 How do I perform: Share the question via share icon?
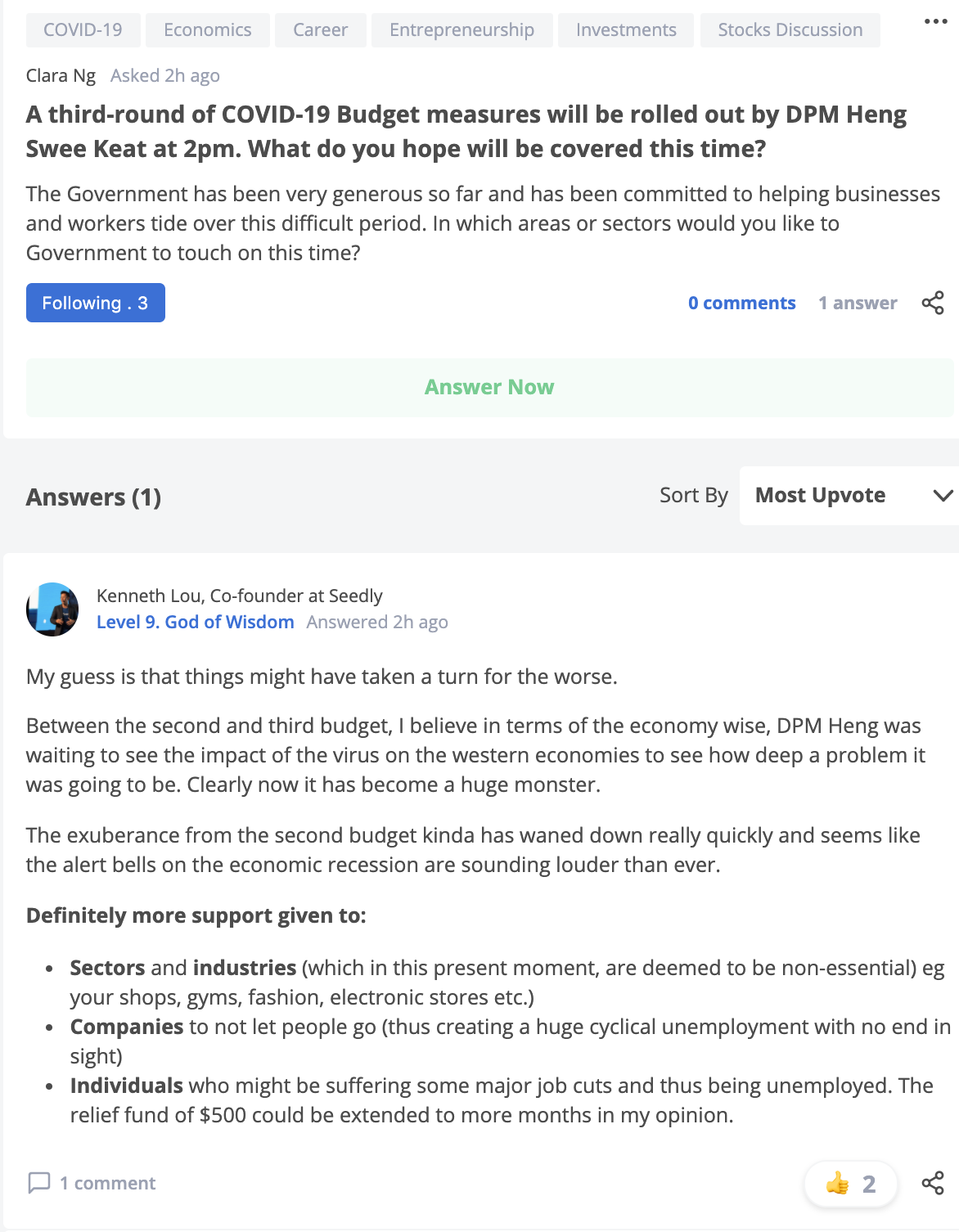(933, 303)
